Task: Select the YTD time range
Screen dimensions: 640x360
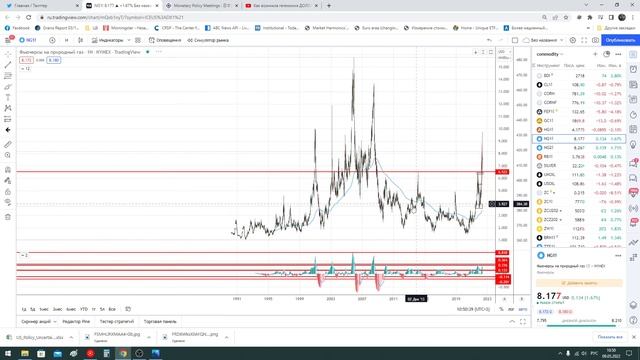Action: pyautogui.click(x=84, y=309)
